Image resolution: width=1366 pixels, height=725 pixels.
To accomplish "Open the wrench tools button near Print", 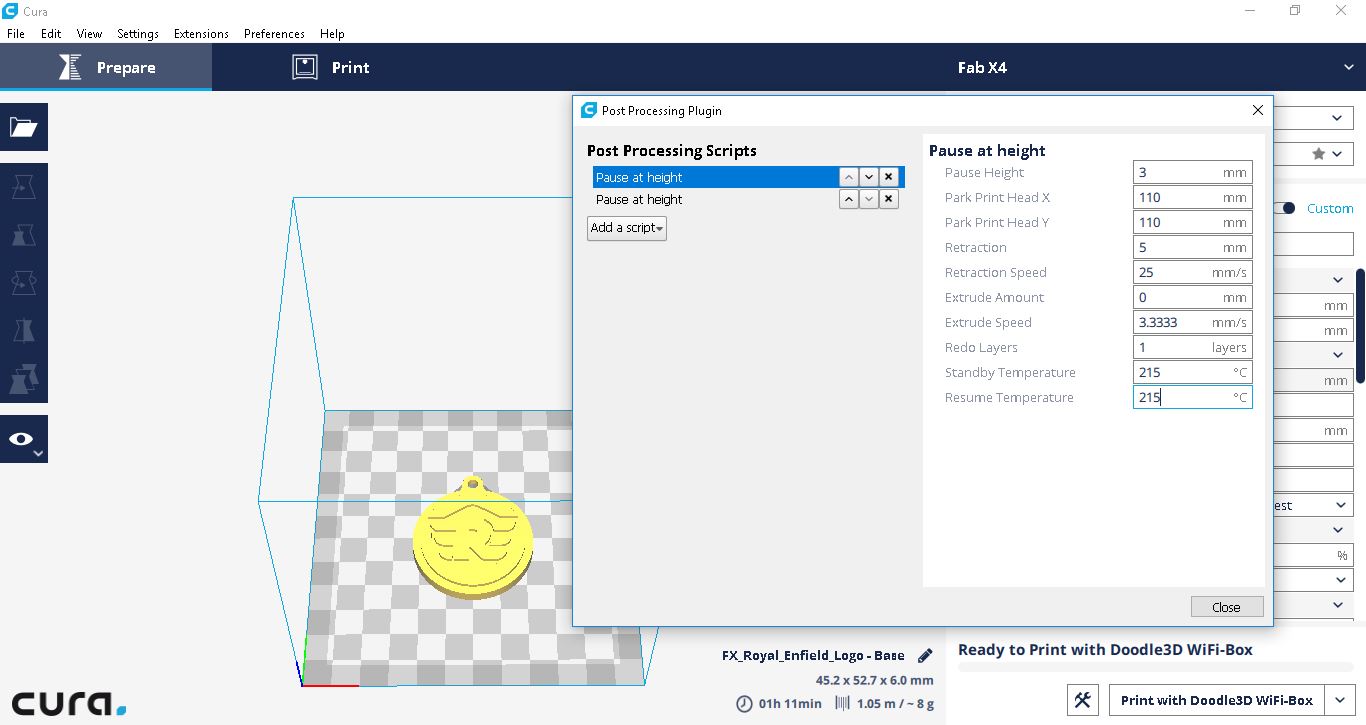I will (1083, 700).
